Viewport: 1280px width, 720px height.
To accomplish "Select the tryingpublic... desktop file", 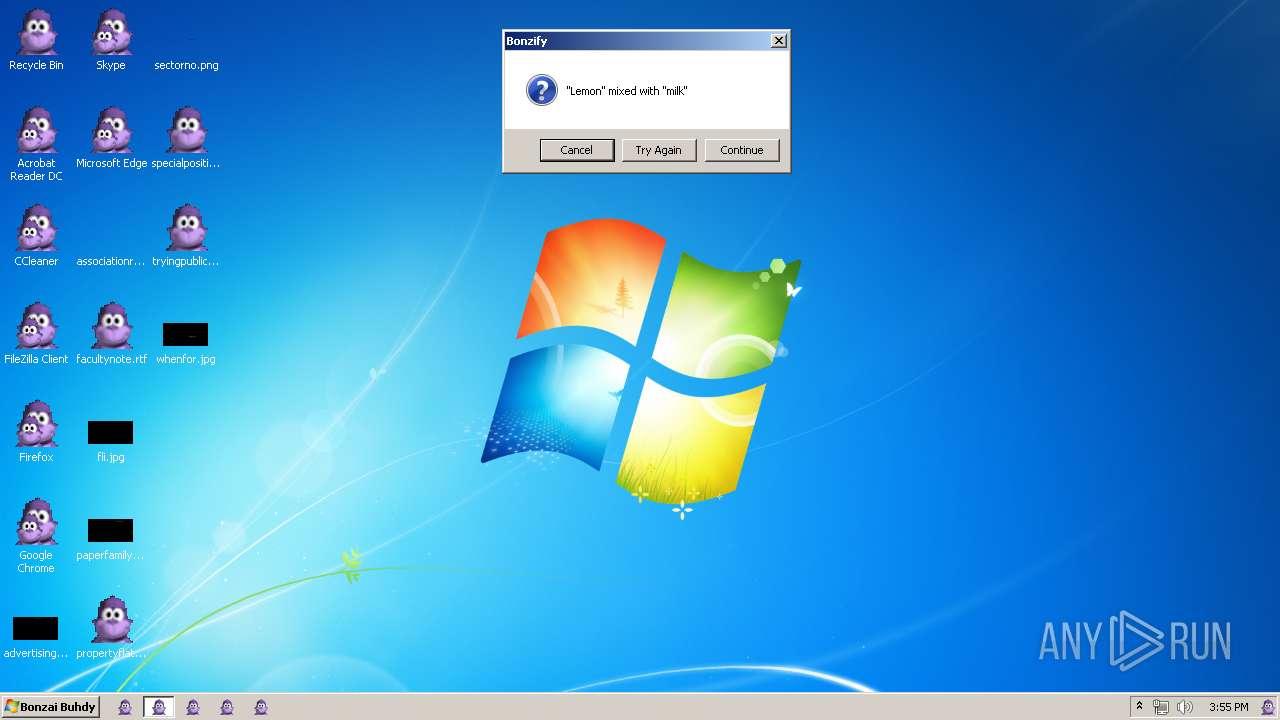I will [186, 237].
